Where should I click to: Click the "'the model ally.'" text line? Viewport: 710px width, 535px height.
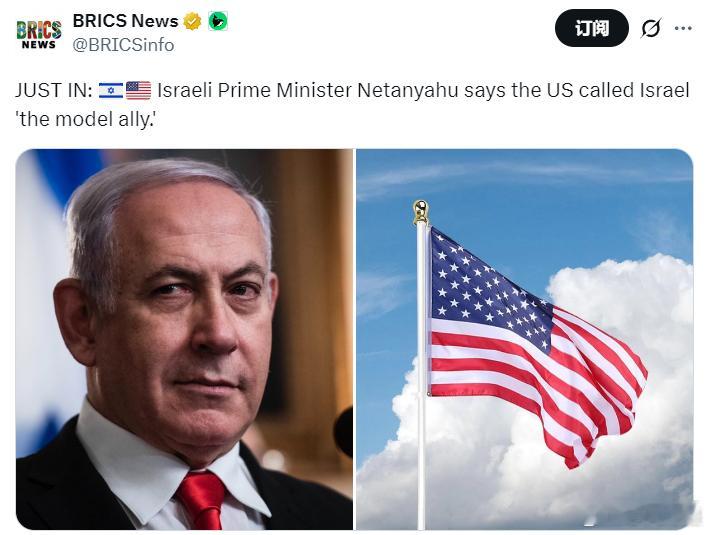(x=85, y=119)
